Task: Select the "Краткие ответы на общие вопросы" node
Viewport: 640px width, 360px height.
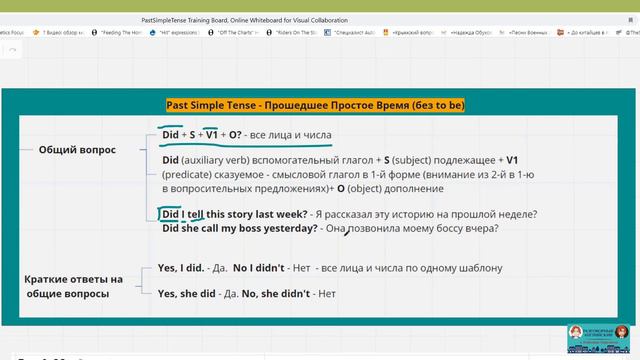Action: 73,287
